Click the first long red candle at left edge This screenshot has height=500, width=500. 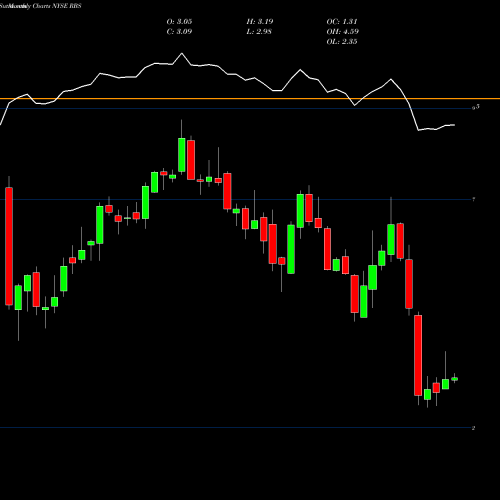pos(9,246)
